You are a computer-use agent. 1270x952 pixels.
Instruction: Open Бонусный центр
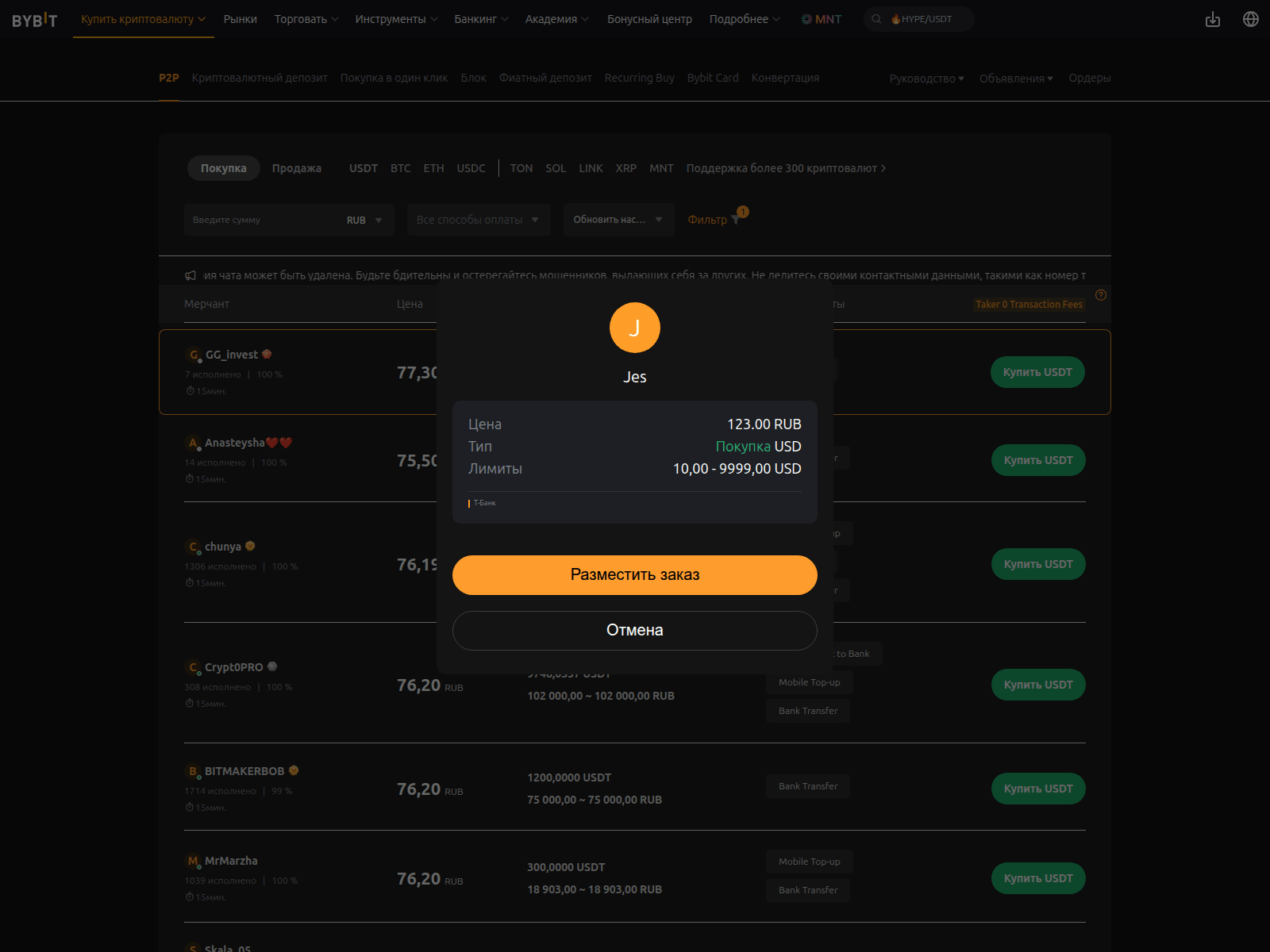[649, 19]
